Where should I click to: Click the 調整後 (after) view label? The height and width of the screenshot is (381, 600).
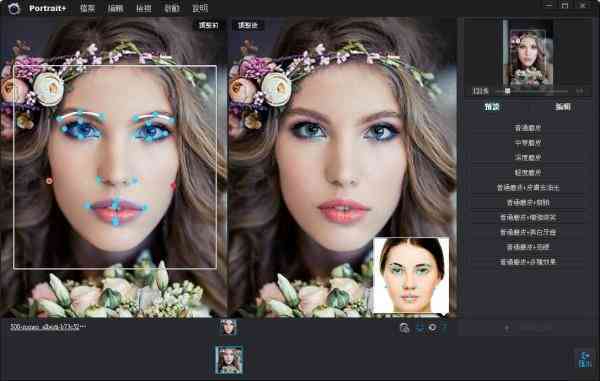pyautogui.click(x=248, y=25)
